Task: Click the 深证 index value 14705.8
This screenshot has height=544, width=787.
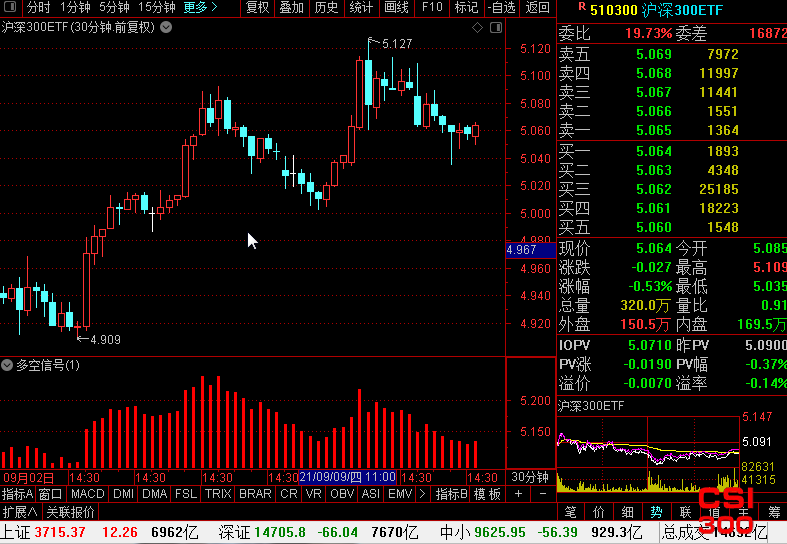Action: pos(280,532)
